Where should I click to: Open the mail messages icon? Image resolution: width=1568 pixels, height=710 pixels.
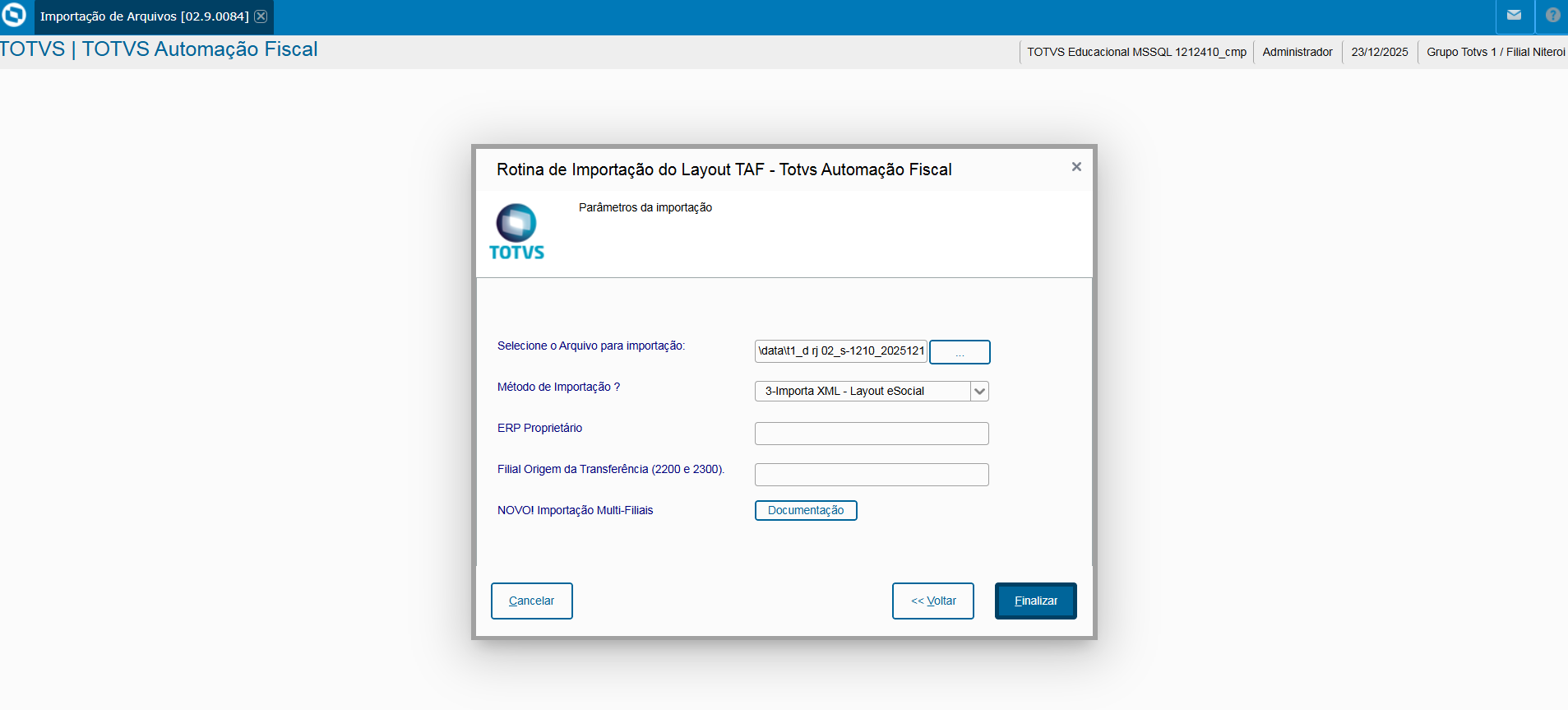1514,15
